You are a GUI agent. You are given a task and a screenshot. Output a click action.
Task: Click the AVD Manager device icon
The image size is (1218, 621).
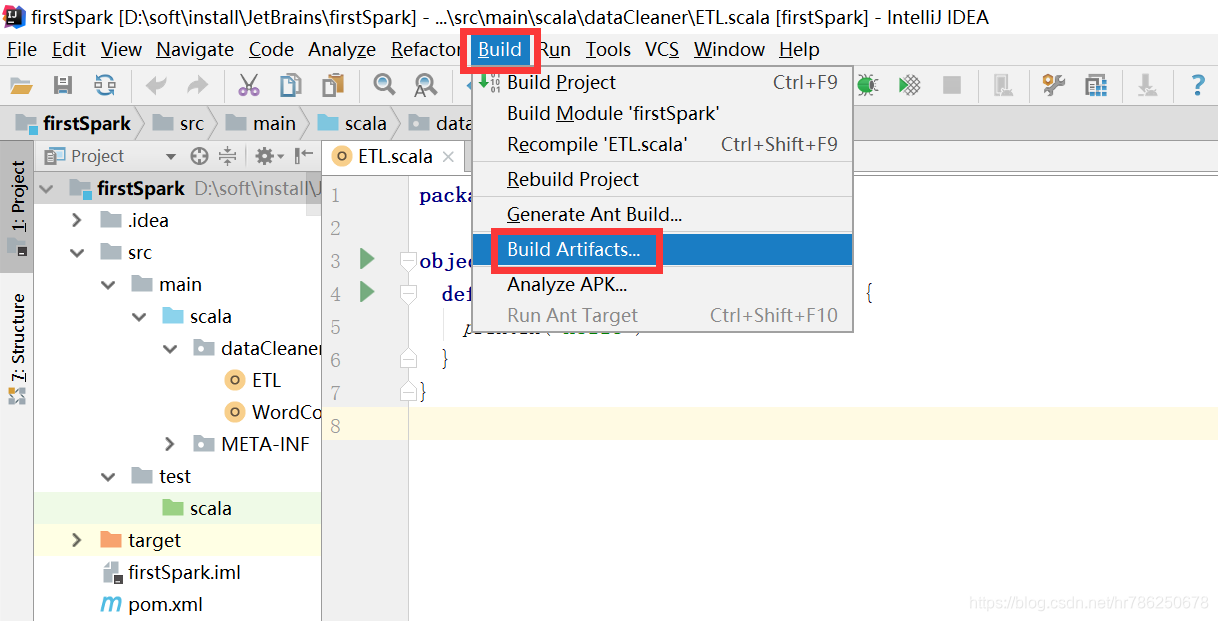[1003, 86]
